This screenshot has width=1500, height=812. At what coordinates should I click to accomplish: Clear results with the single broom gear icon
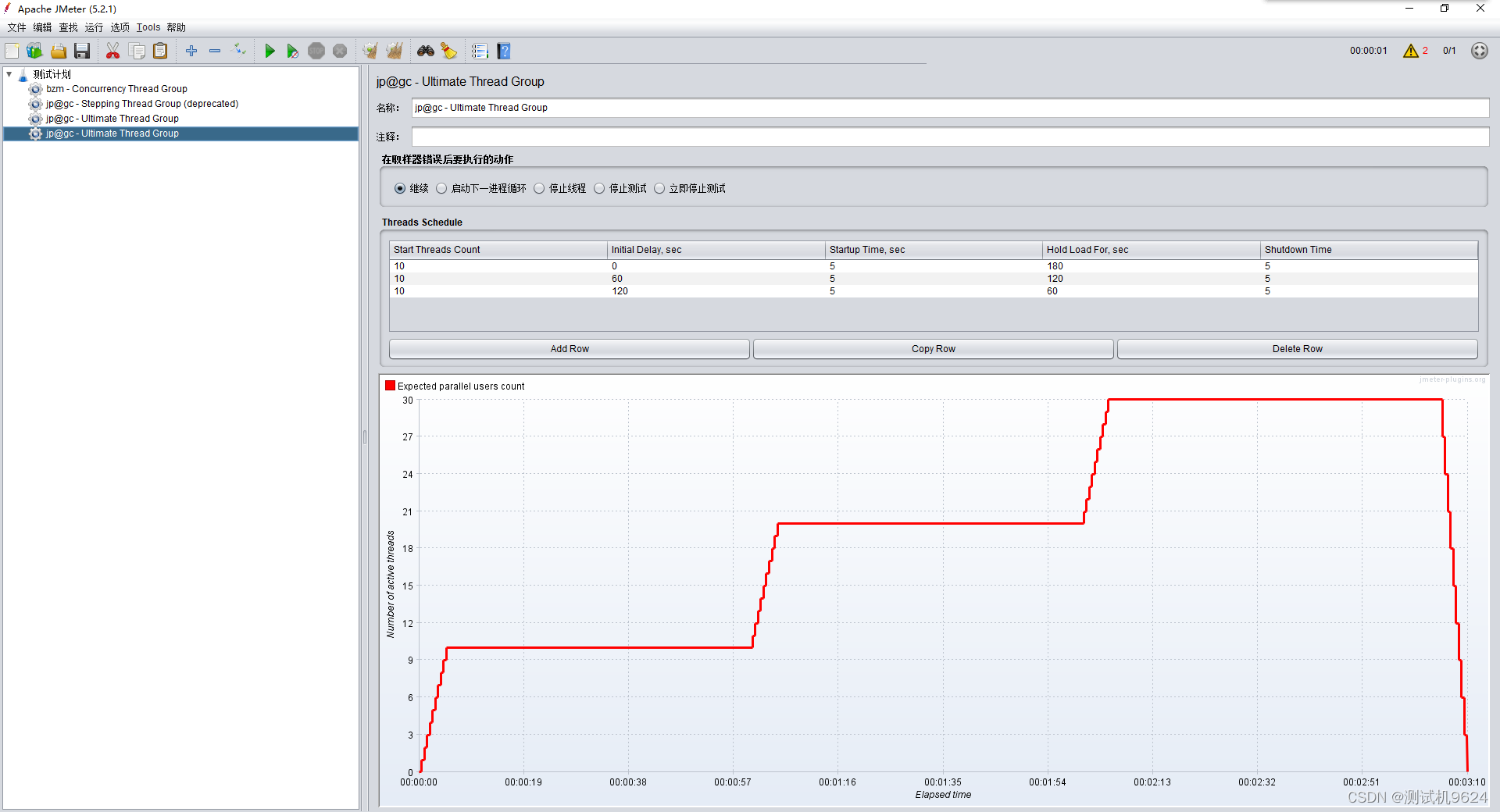pos(370,51)
